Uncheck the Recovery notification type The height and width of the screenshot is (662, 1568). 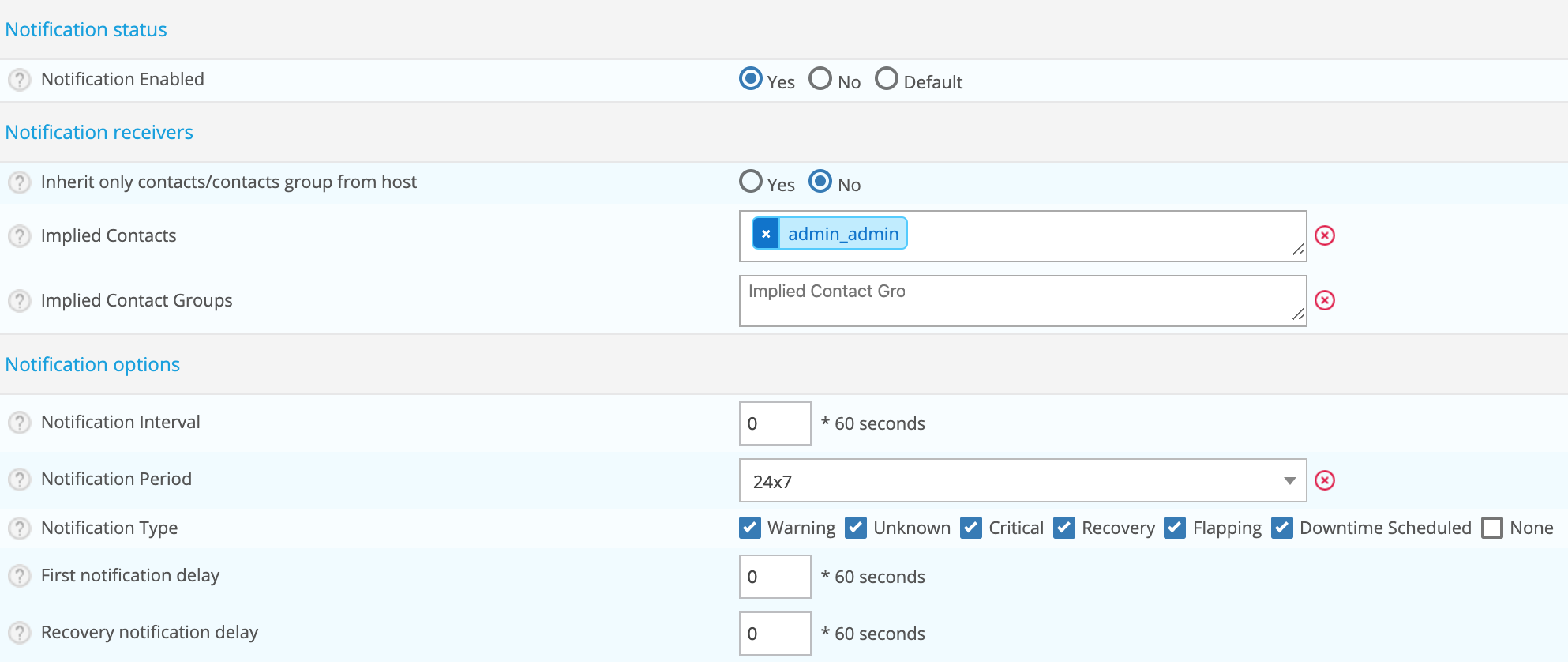1064,528
